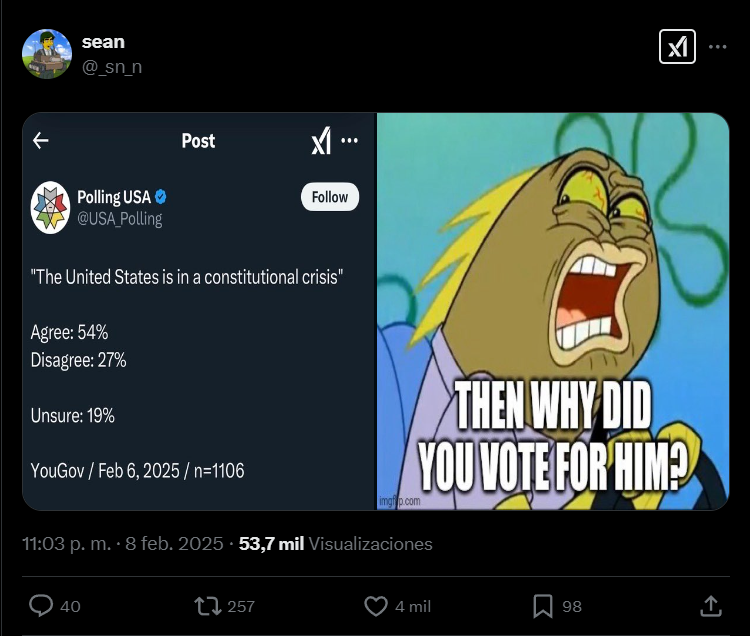
Task: Open sean's profile avatar
Action: 47,54
